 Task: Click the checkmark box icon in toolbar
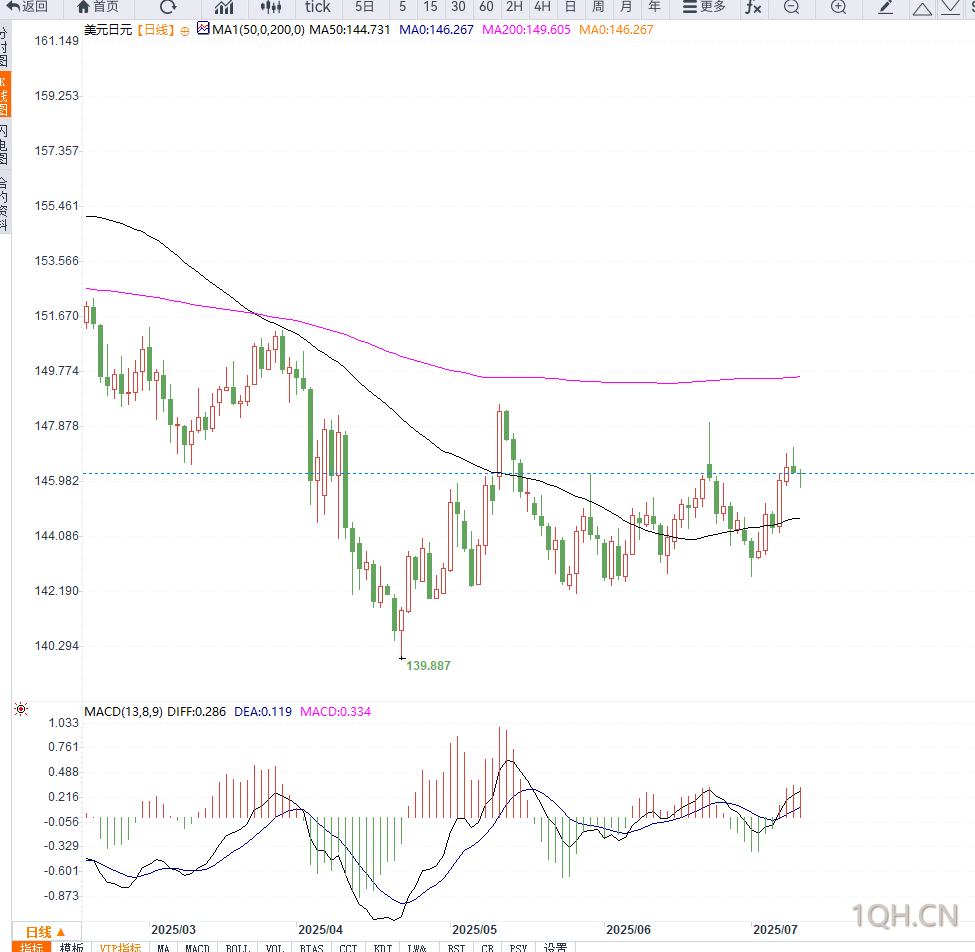click(x=950, y=7)
